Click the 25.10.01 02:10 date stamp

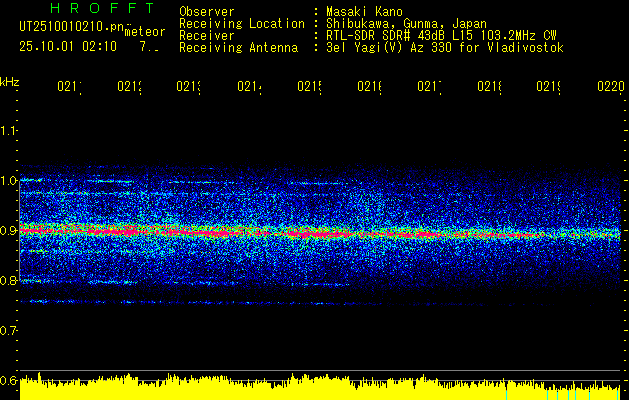(x=68, y=47)
